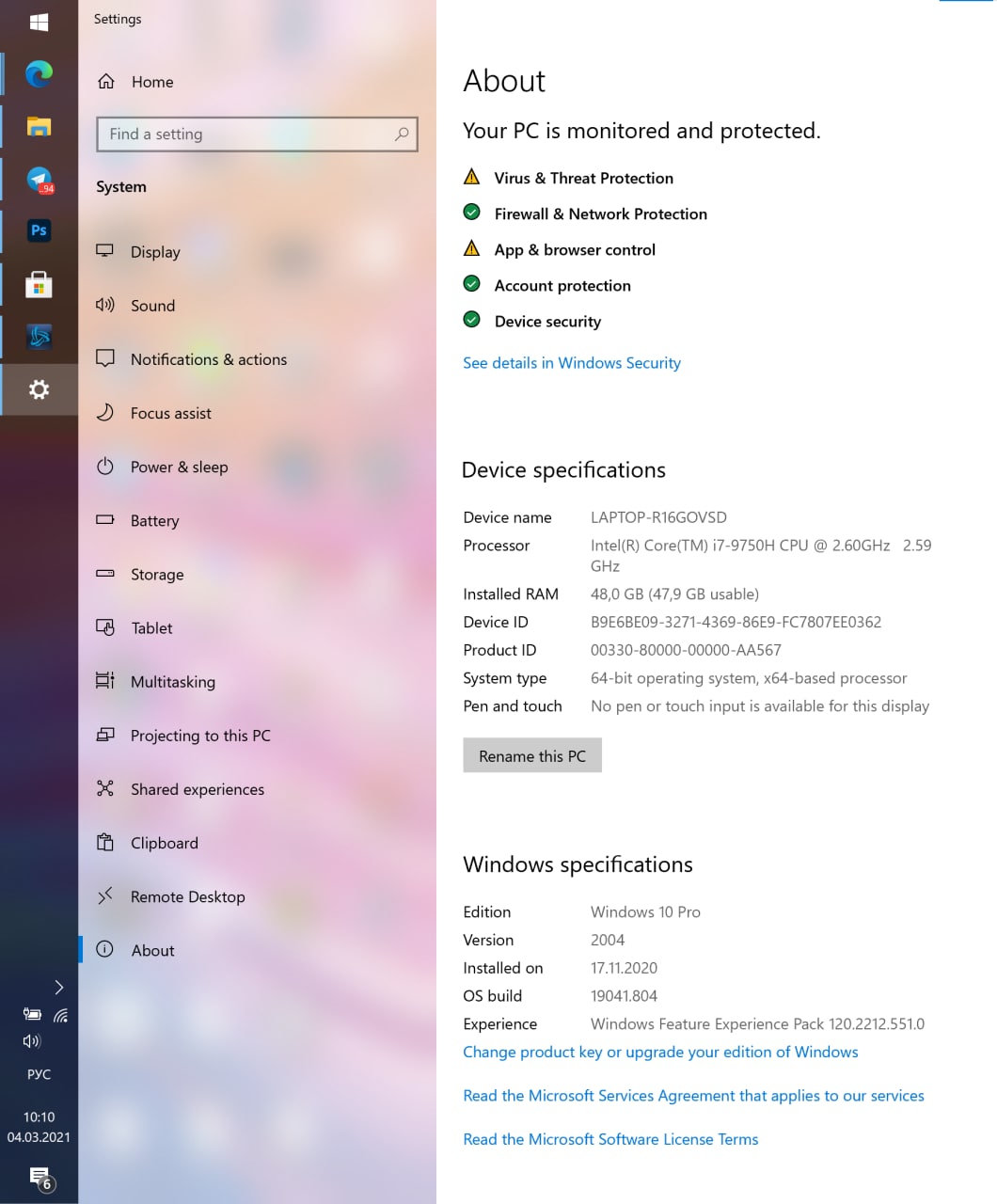Switch input language РУС indicator

pyautogui.click(x=39, y=1074)
